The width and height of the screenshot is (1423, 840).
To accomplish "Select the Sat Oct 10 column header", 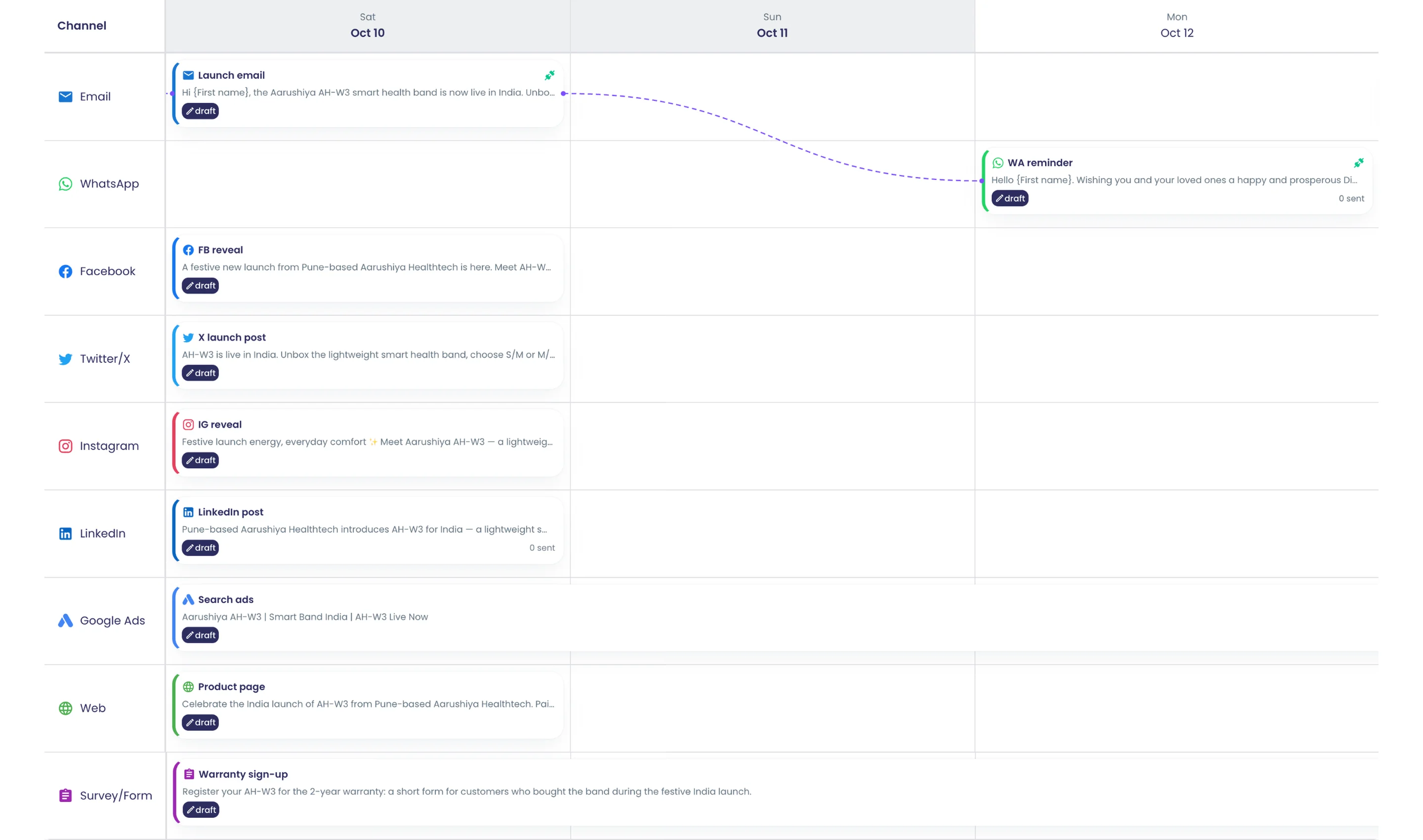I will pyautogui.click(x=367, y=26).
